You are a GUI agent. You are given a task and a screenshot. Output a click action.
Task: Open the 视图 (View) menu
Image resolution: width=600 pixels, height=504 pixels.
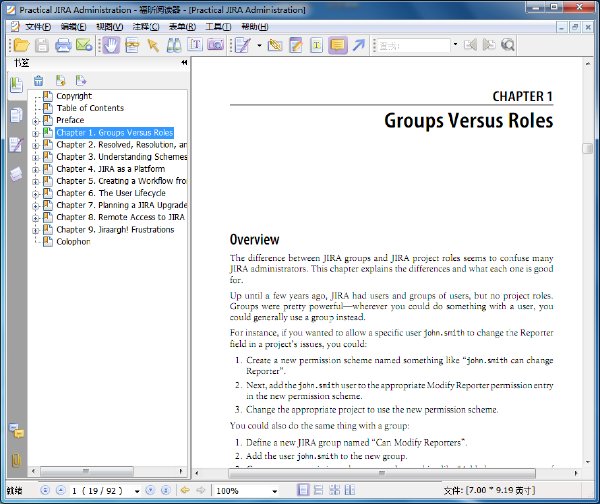coord(109,27)
